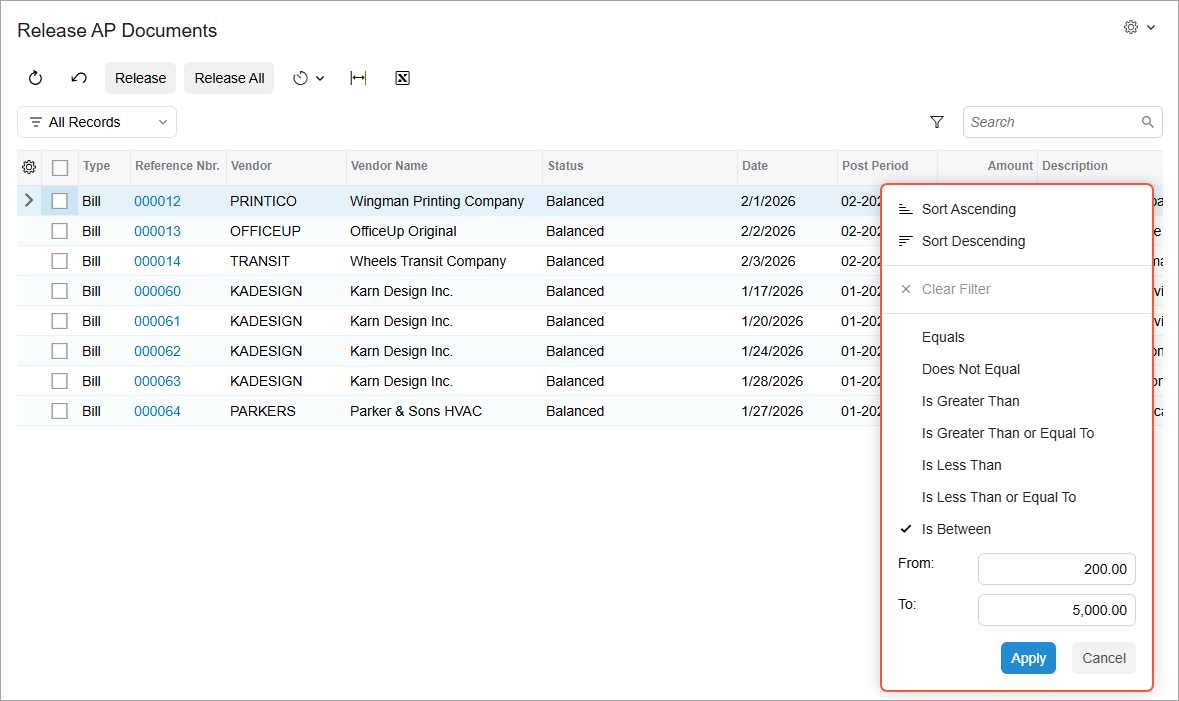Choose Is Less Than or Equal To
The height and width of the screenshot is (701, 1179).
[x=999, y=497]
